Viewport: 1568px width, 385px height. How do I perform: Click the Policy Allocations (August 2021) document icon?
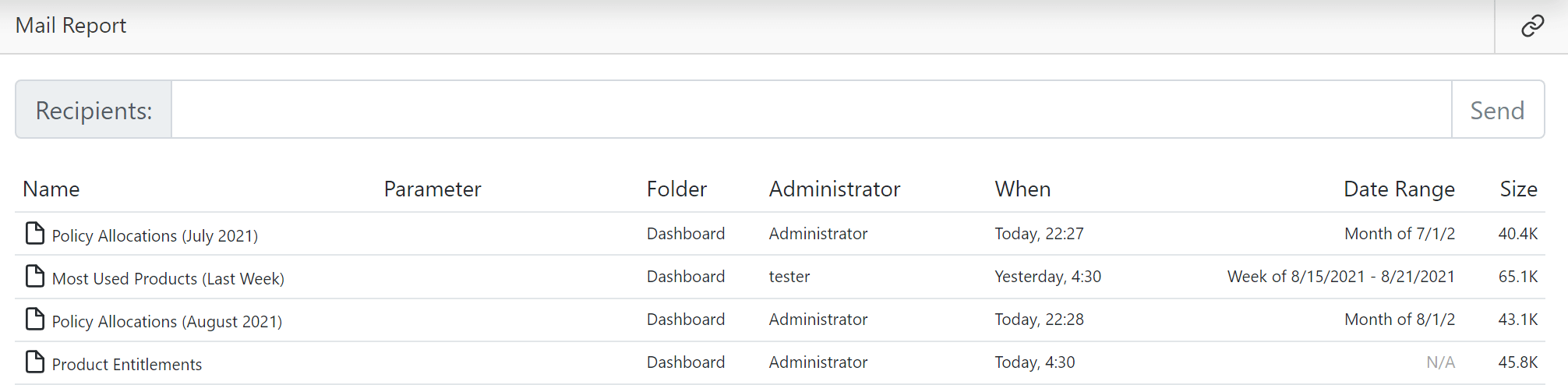(x=35, y=319)
